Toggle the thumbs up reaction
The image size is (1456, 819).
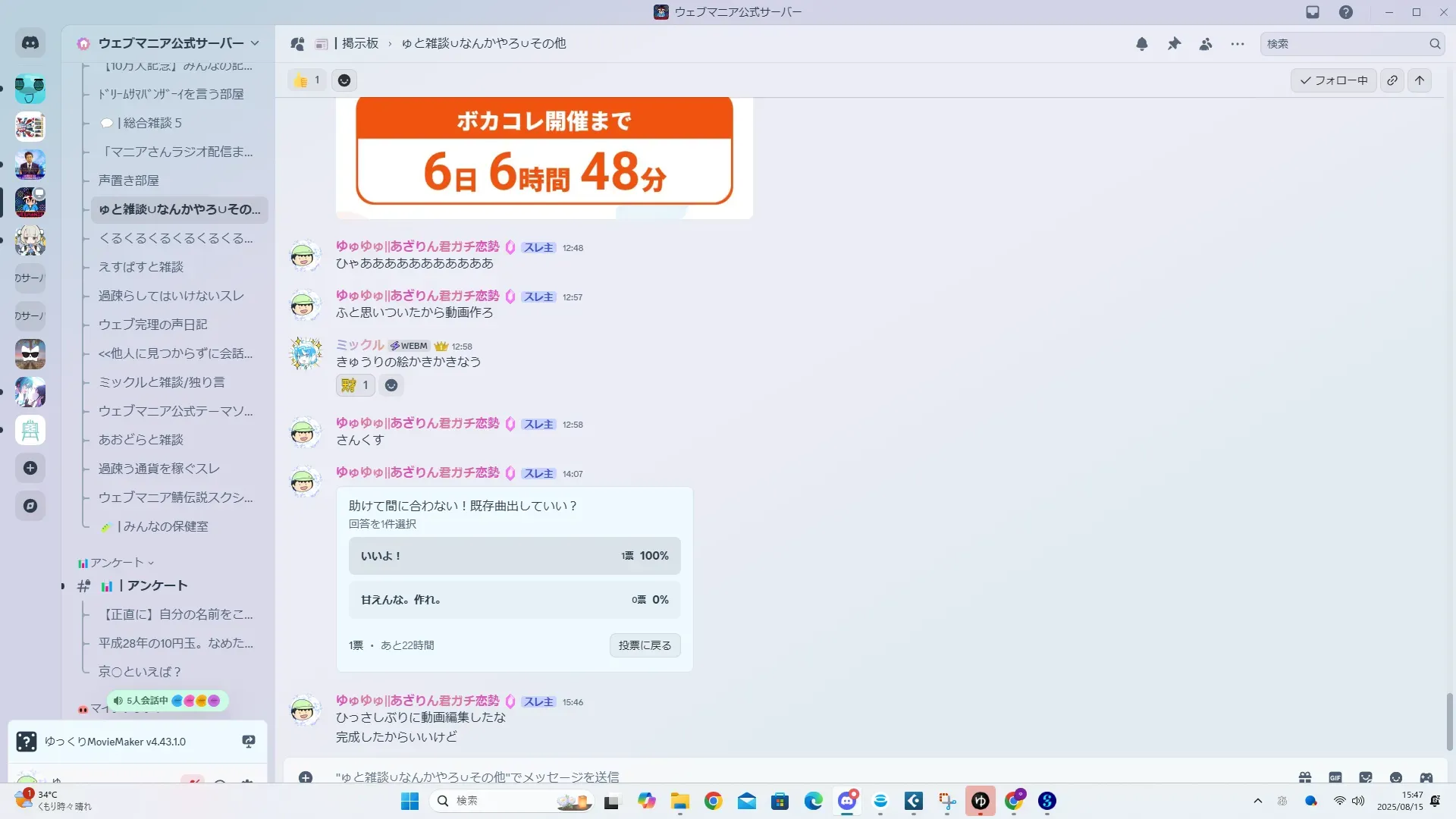click(307, 80)
